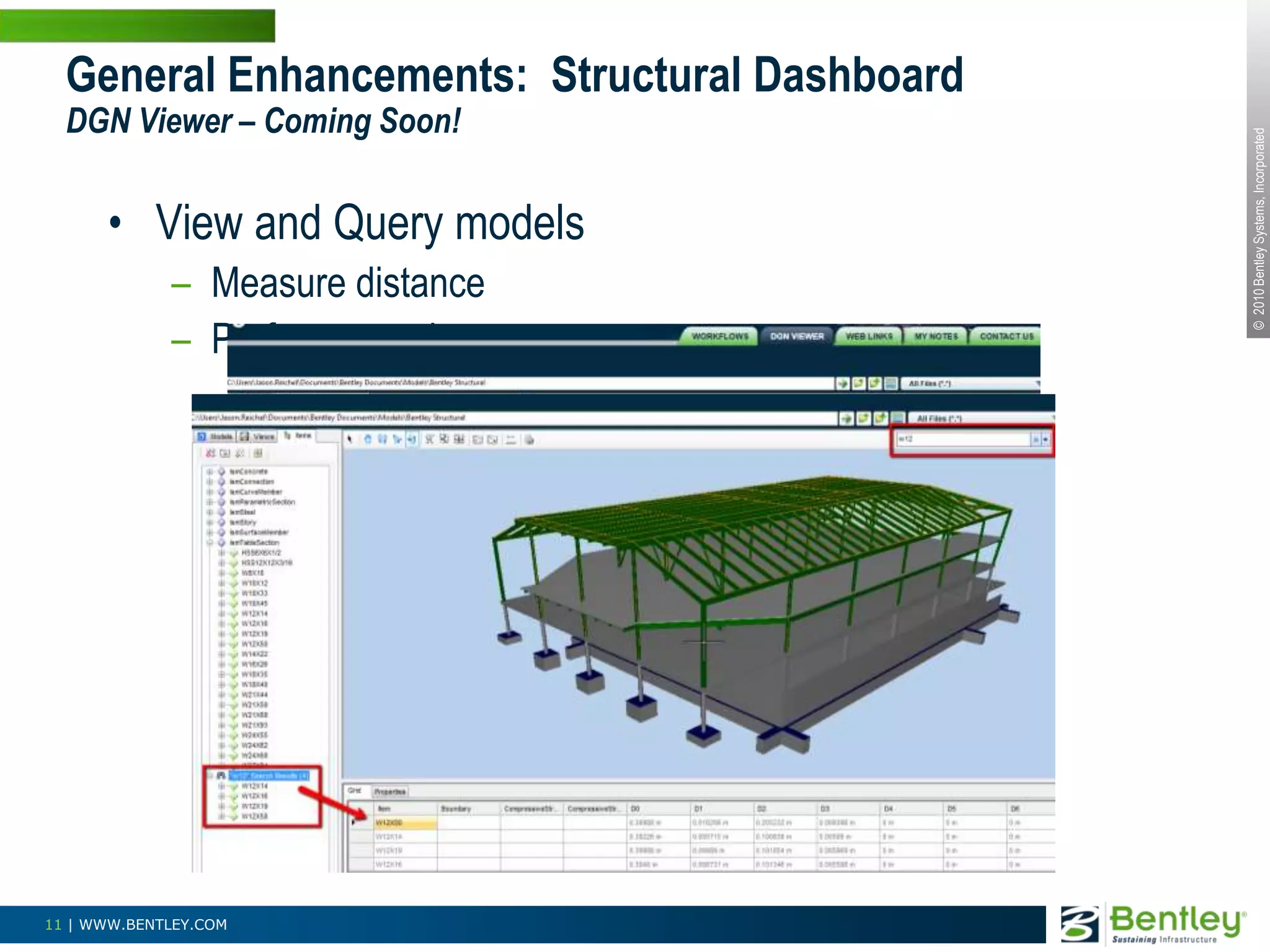Collapse the IamTableSection tree node

point(210,542)
